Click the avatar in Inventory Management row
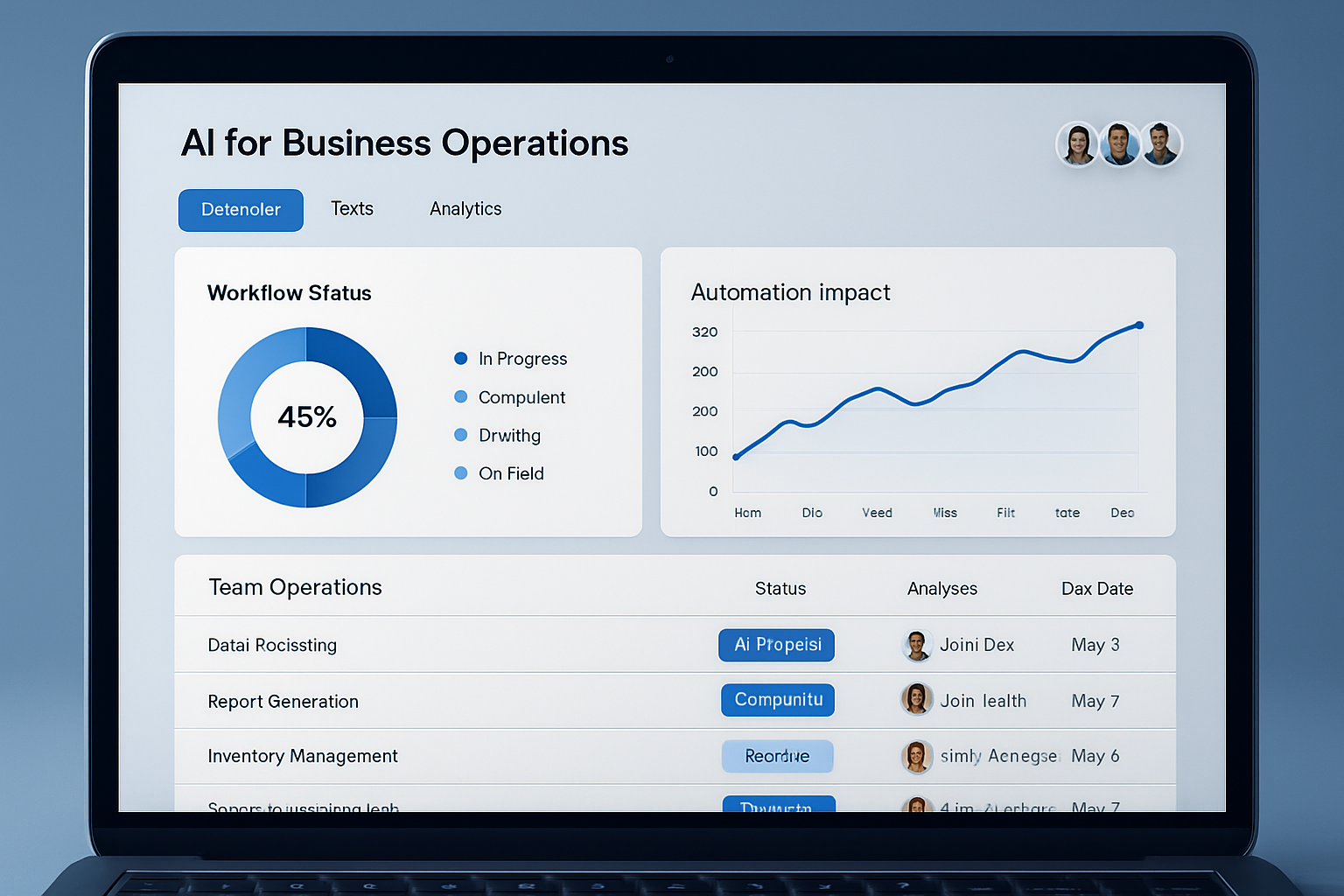This screenshot has width=1344, height=896. tap(916, 756)
